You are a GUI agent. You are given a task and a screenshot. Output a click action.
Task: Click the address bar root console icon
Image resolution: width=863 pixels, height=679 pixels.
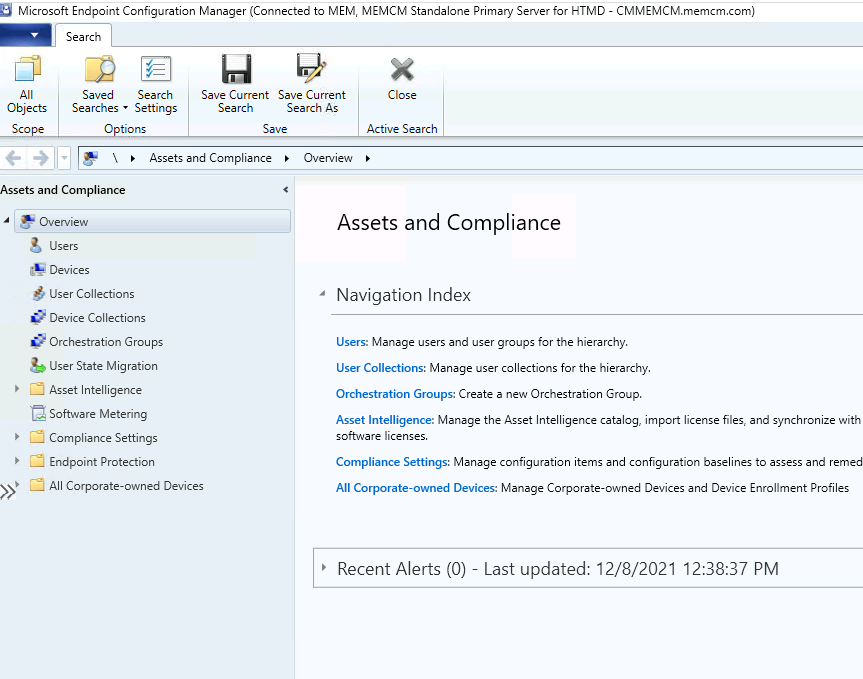coord(90,158)
